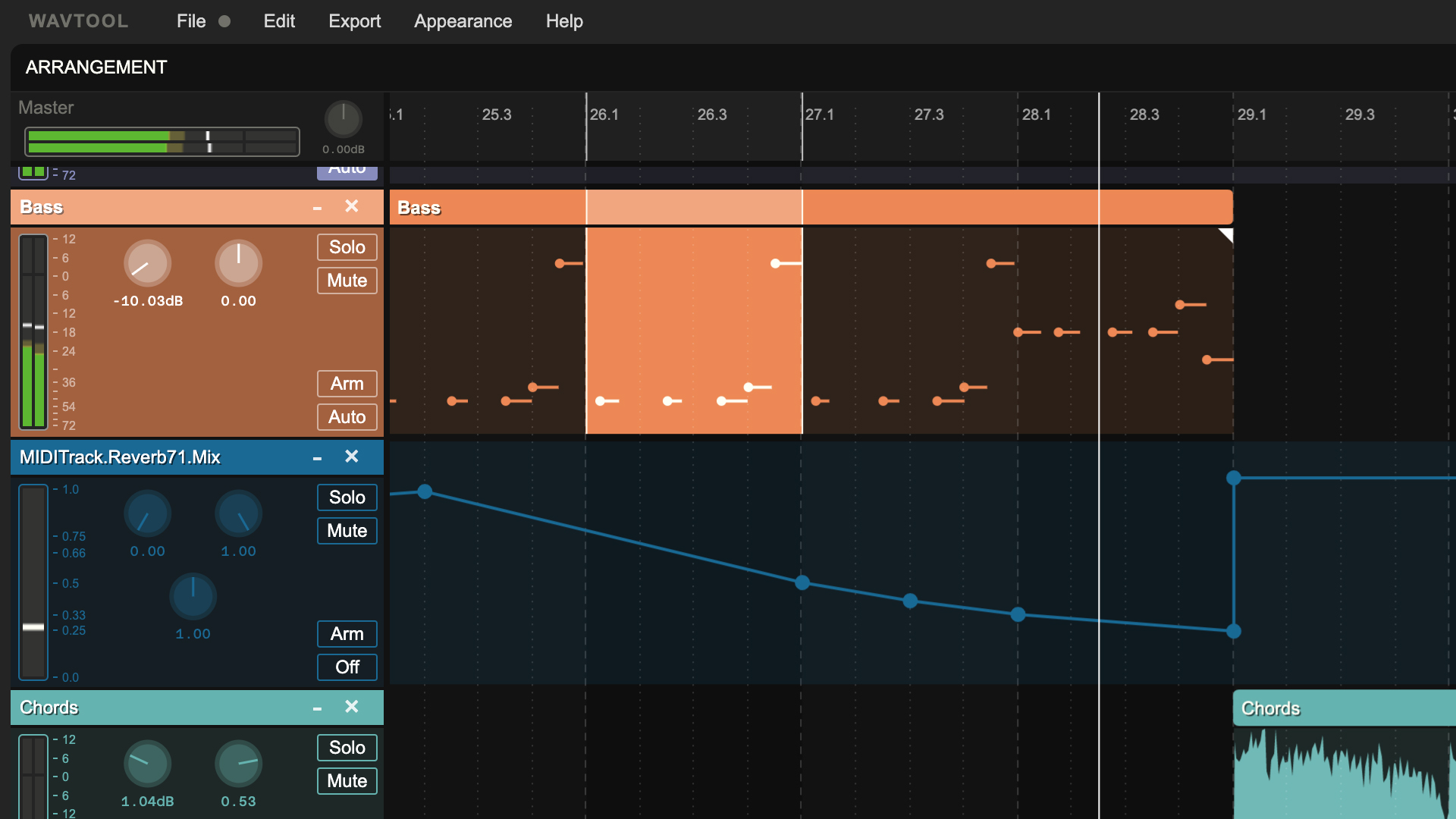The height and width of the screenshot is (819, 1456).
Task: Mute the Bass track
Action: point(348,280)
